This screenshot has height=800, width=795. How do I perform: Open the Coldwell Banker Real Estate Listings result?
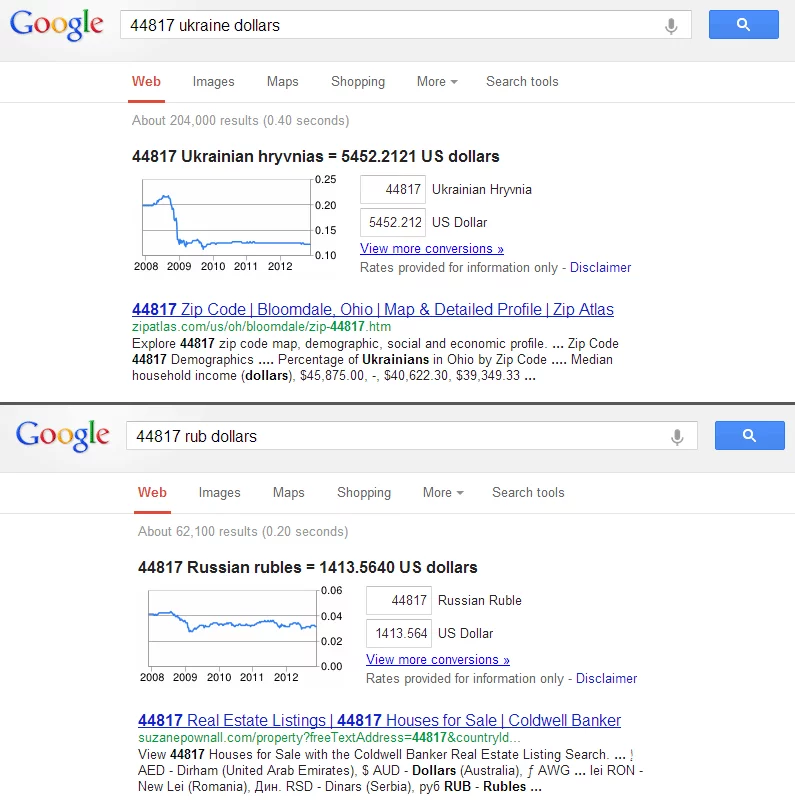pyautogui.click(x=379, y=721)
